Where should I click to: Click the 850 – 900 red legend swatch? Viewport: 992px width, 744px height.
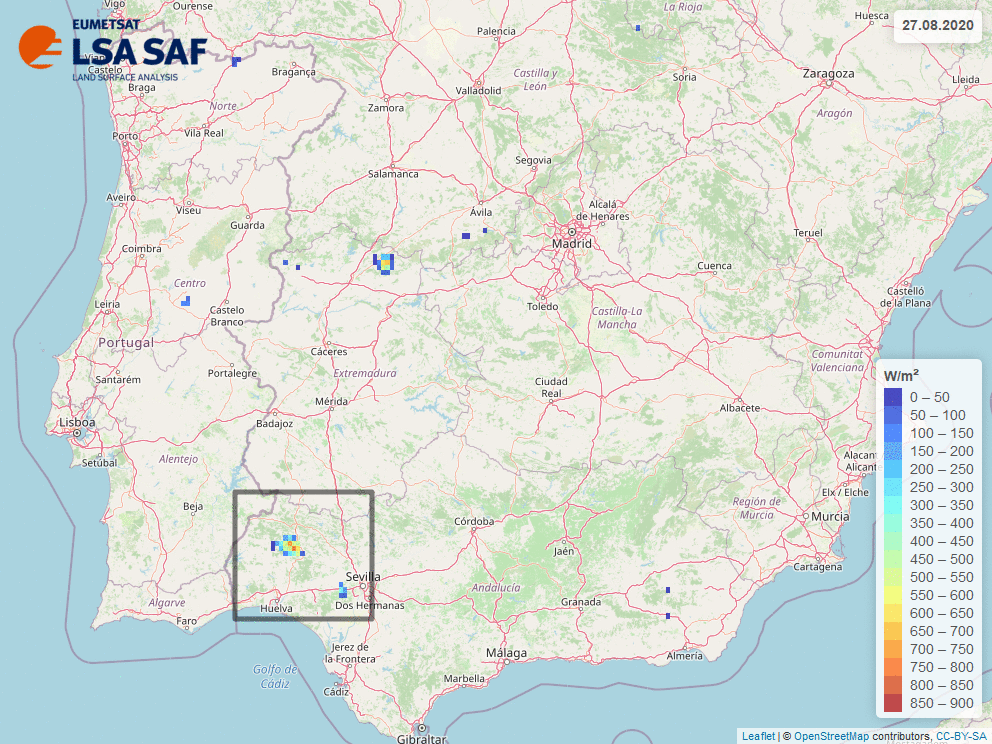893,703
